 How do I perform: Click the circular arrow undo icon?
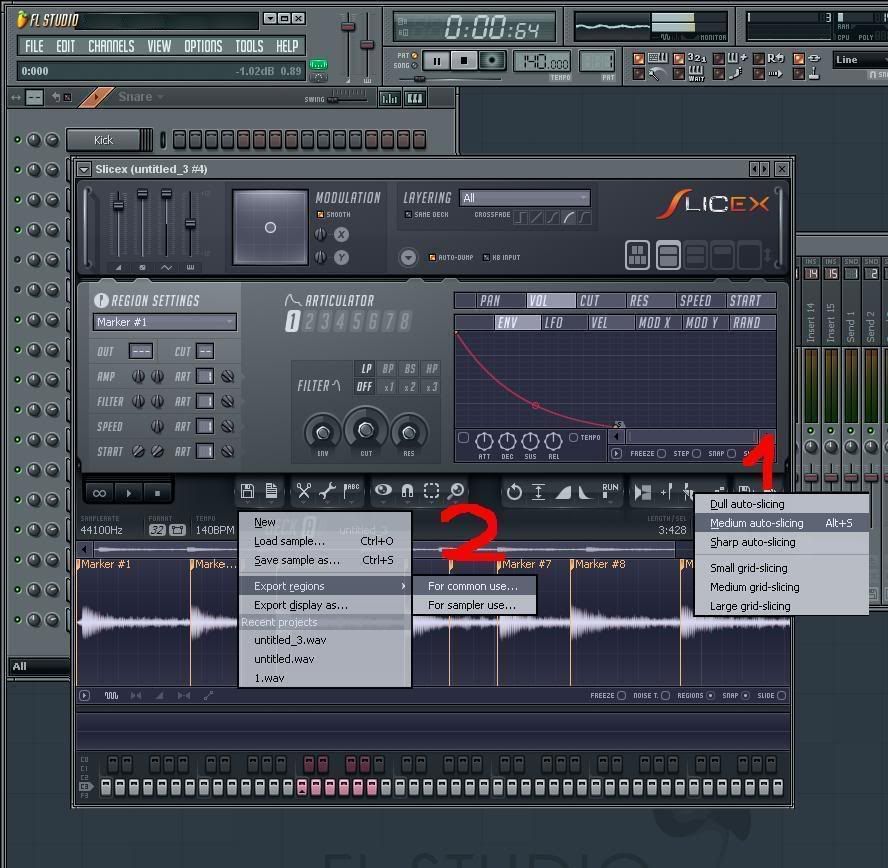514,492
